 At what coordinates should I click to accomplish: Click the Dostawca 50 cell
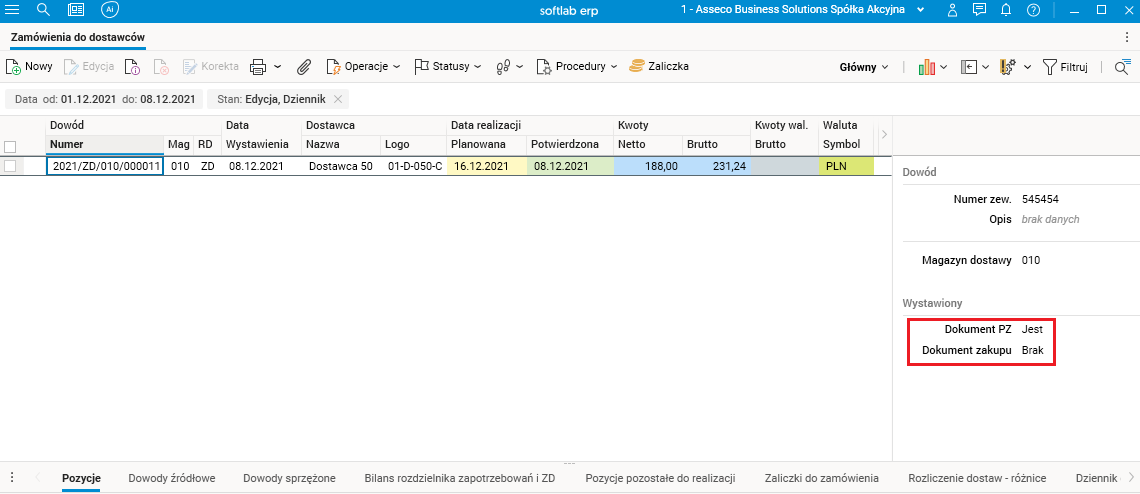pyautogui.click(x=341, y=166)
